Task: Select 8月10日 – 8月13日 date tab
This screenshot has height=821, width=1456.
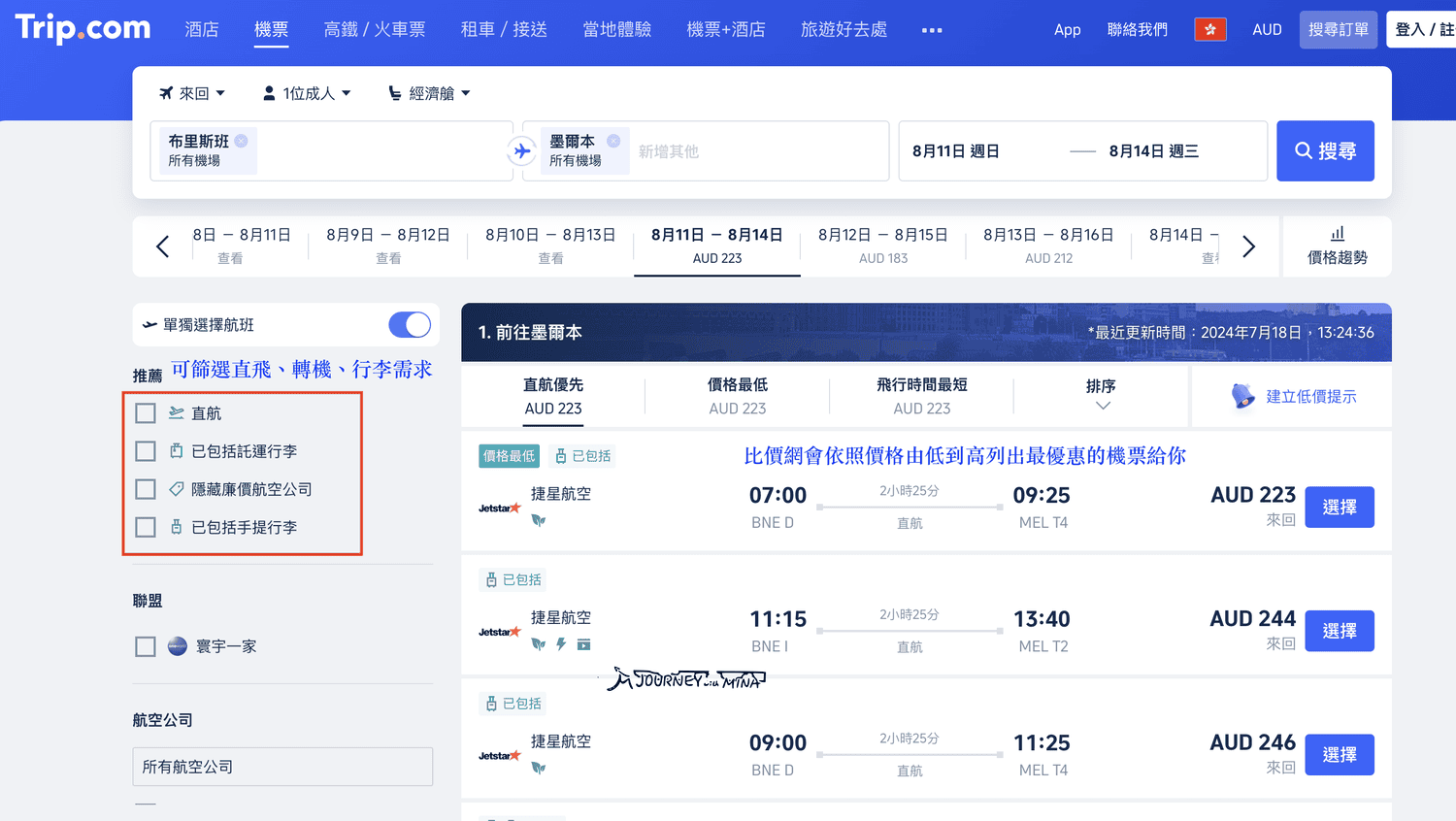Action: (x=550, y=246)
